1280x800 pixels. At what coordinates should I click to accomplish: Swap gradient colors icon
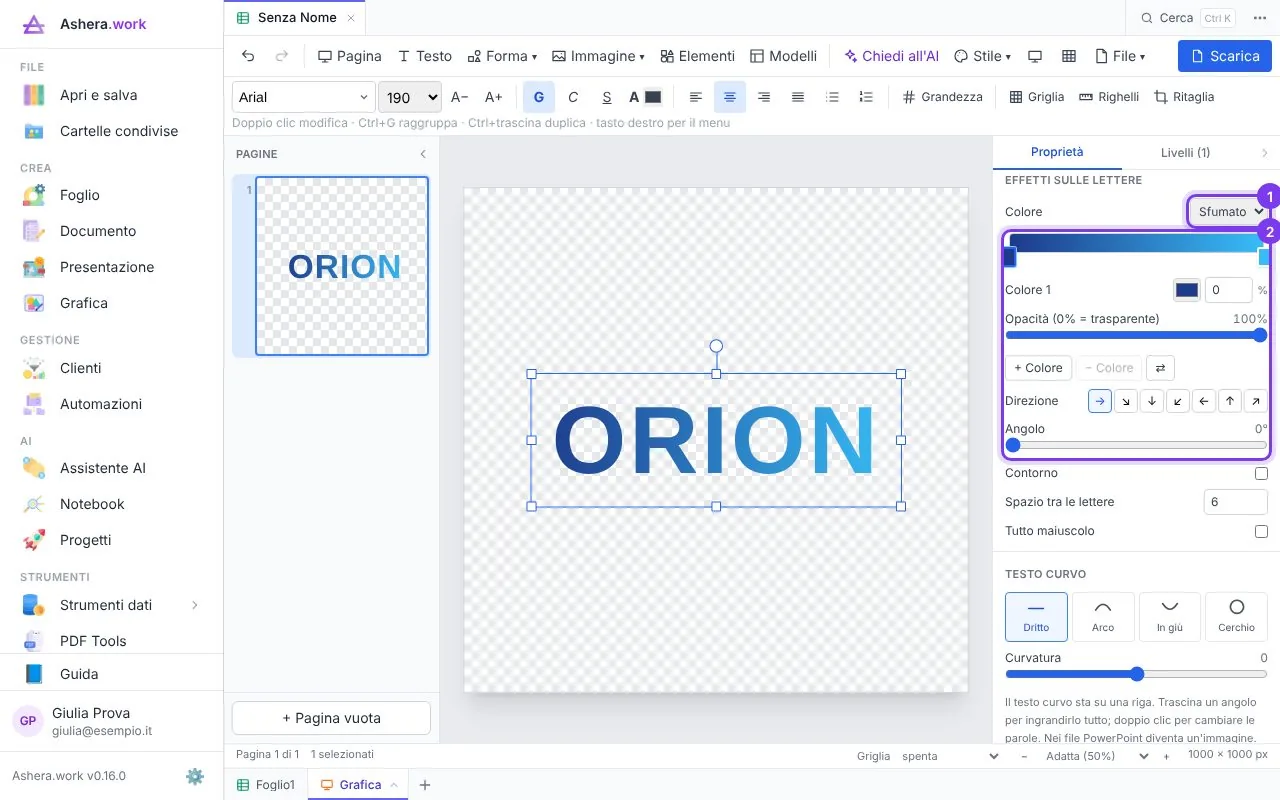[1160, 368]
